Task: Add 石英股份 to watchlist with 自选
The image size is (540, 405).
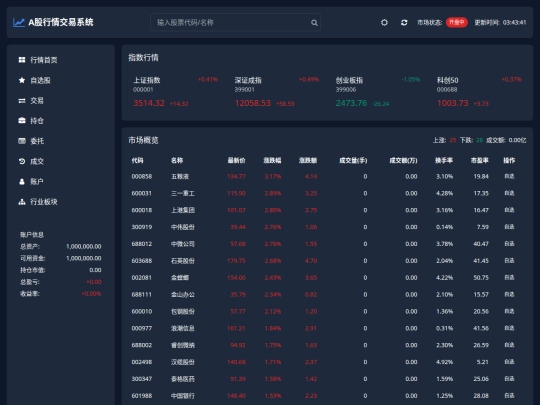Action: pyautogui.click(x=509, y=261)
